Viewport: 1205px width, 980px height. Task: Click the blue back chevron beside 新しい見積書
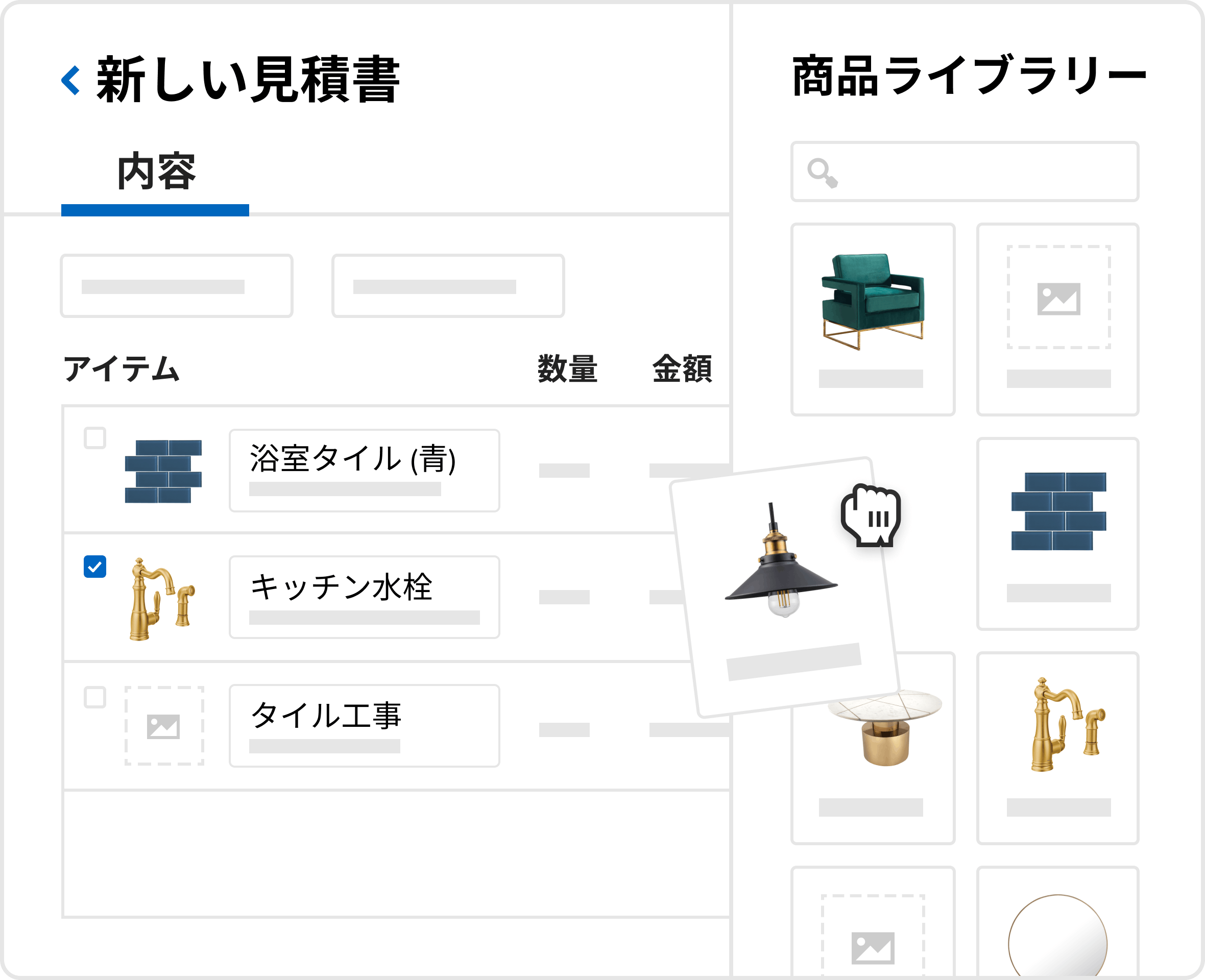pyautogui.click(x=70, y=80)
